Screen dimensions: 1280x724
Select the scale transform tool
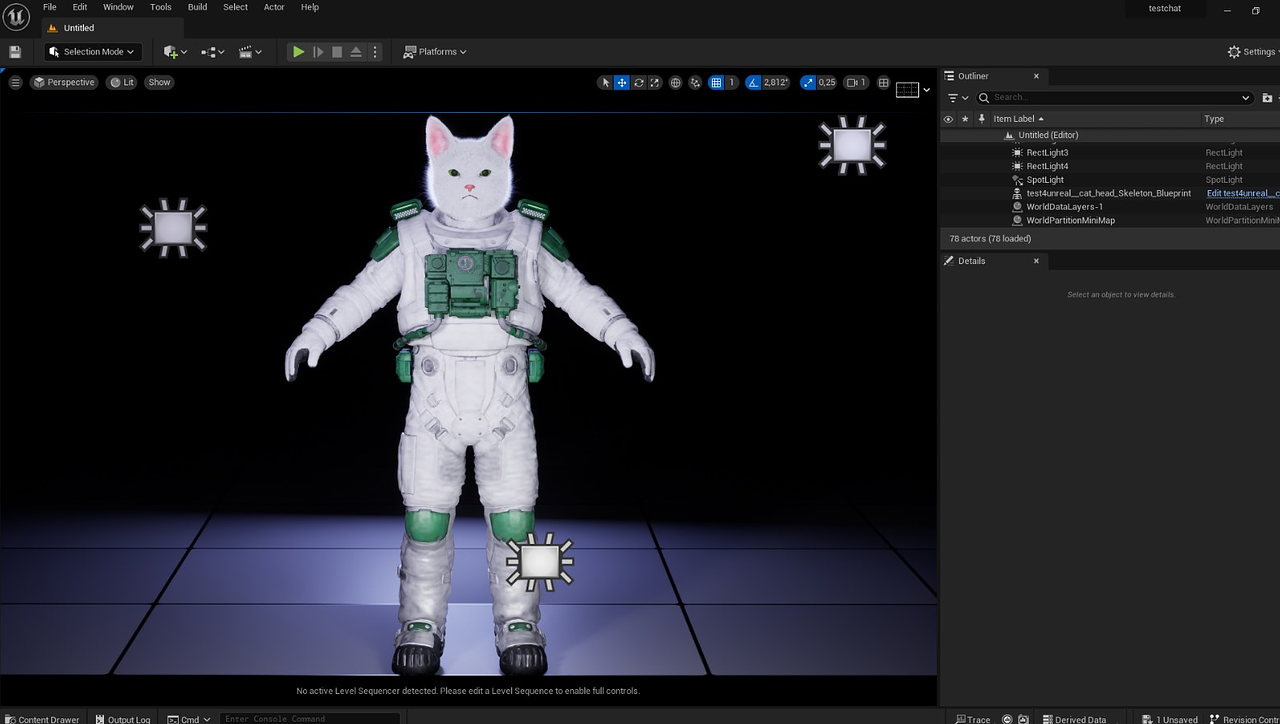[x=654, y=83]
